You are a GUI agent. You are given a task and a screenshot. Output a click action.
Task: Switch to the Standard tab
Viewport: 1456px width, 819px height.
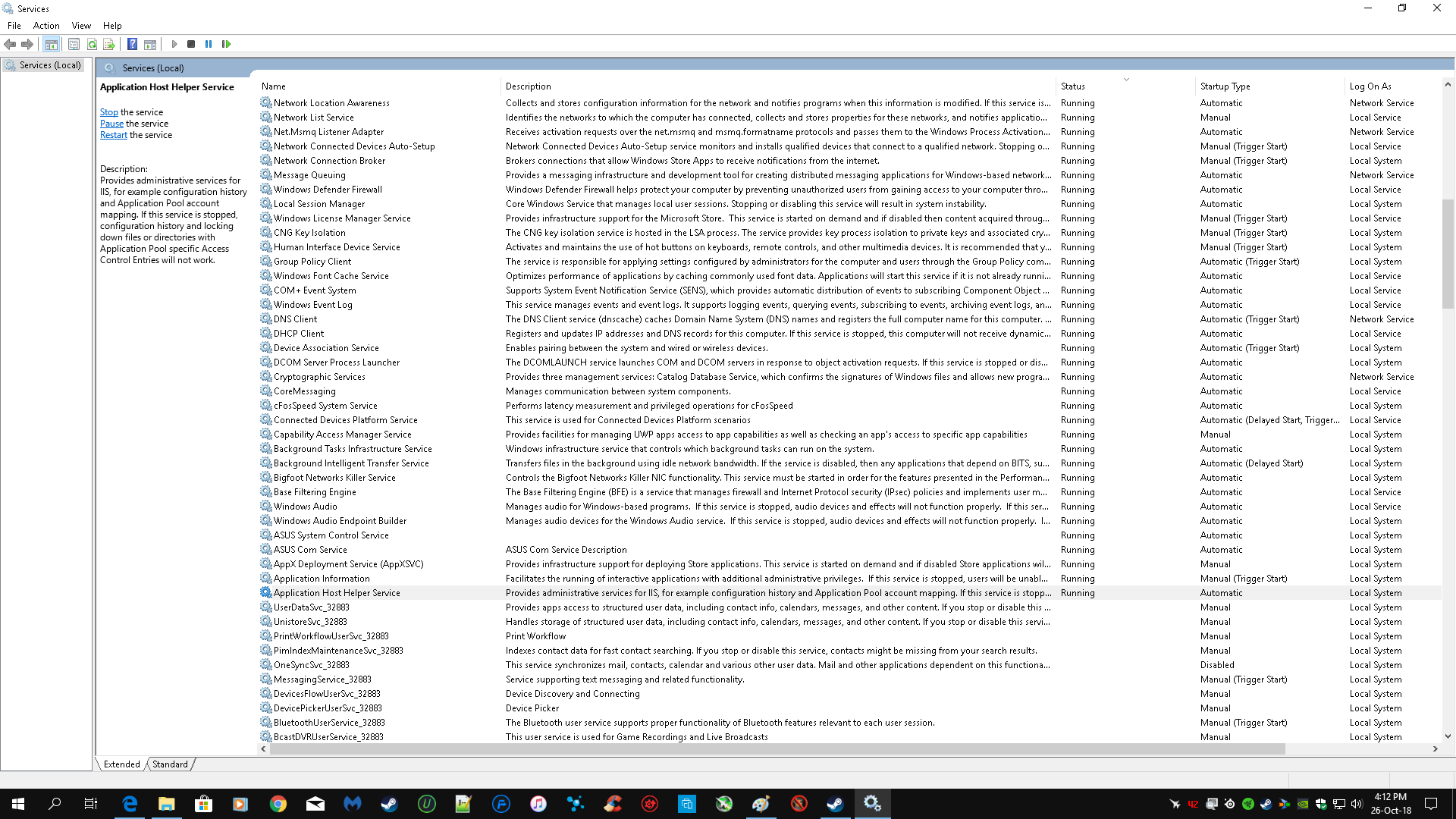tap(170, 764)
